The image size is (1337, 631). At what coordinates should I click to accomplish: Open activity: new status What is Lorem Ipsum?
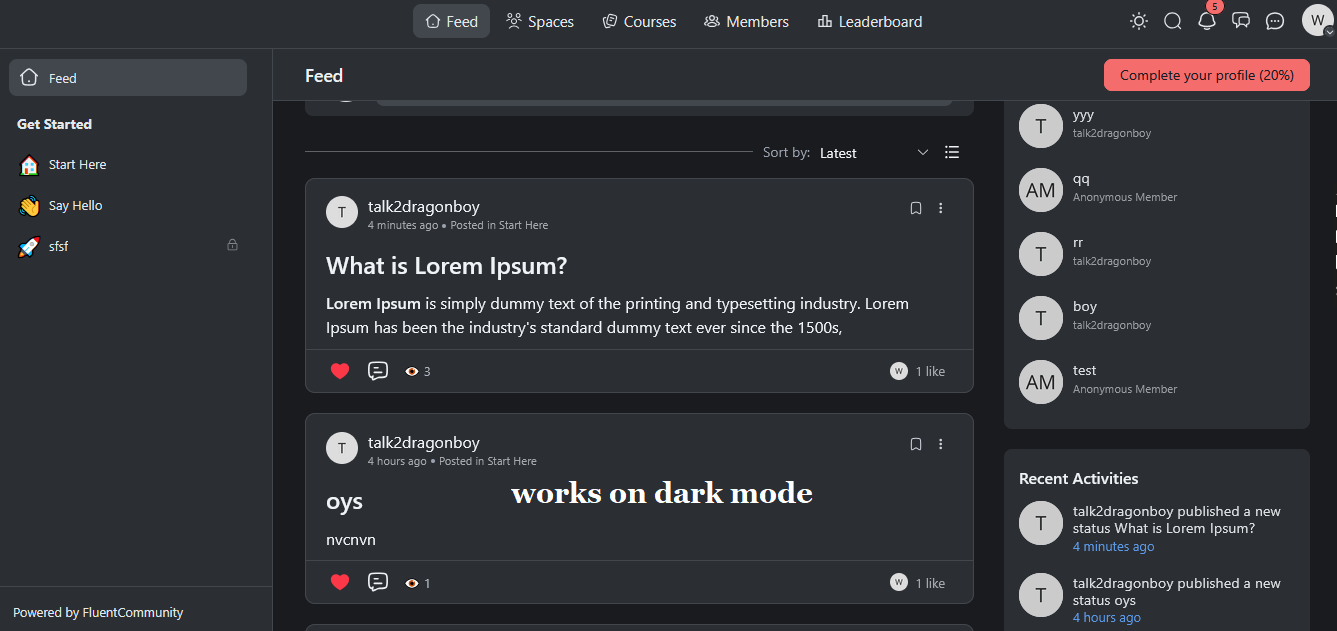(1177, 520)
